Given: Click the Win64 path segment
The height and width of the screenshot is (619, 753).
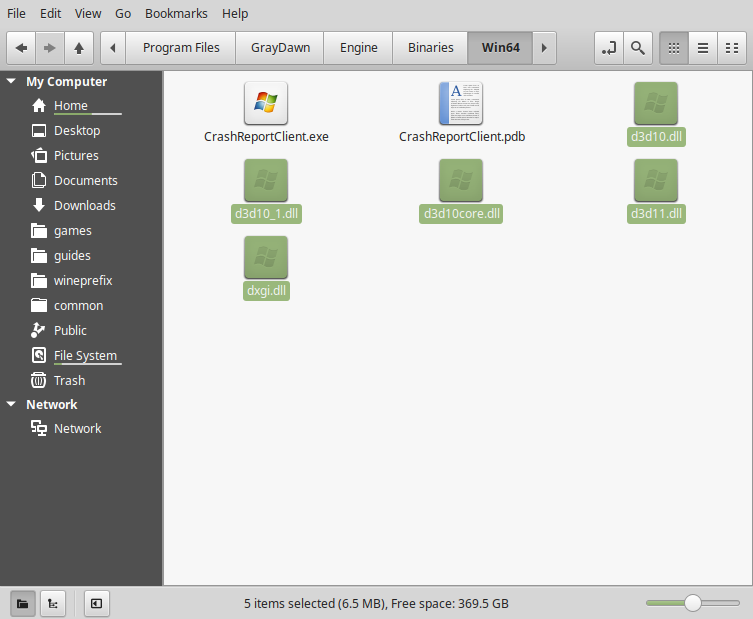Looking at the screenshot, I should point(500,48).
